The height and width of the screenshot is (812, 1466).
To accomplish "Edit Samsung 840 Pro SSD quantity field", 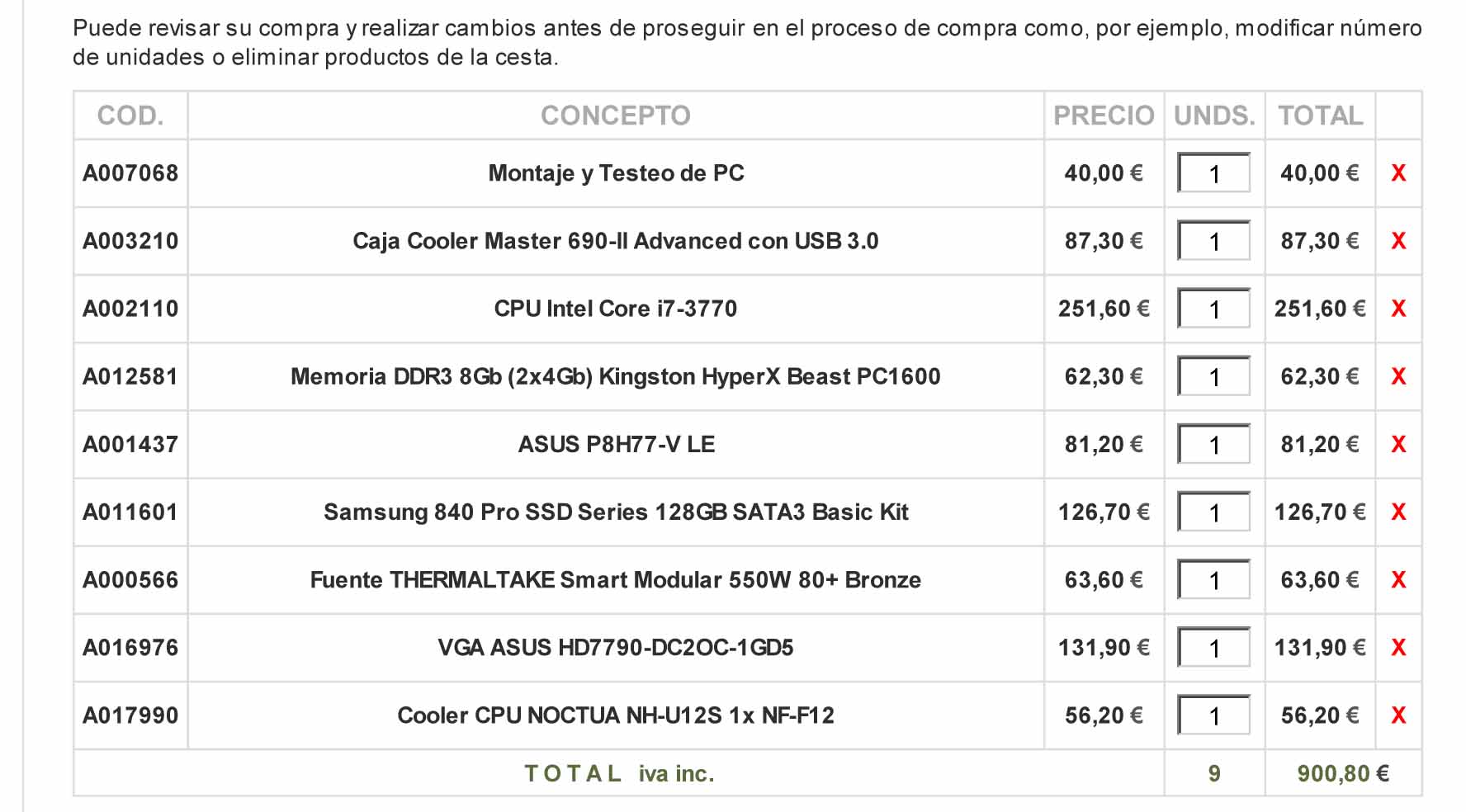I will coord(1213,512).
